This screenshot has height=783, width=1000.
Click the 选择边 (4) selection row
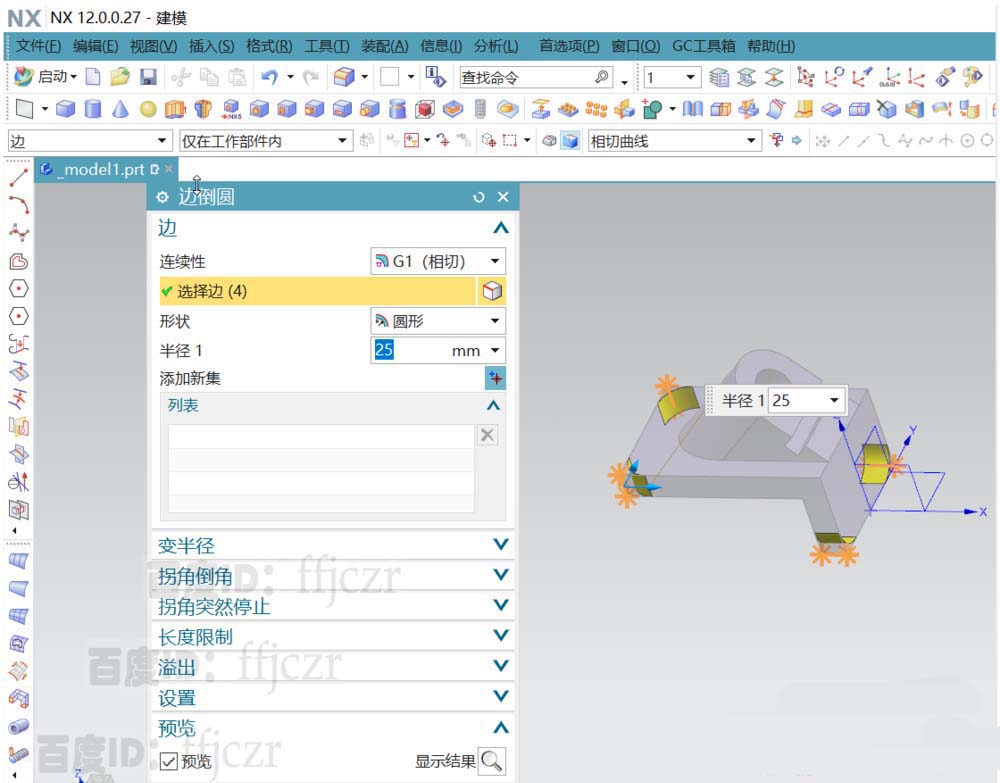(317, 291)
